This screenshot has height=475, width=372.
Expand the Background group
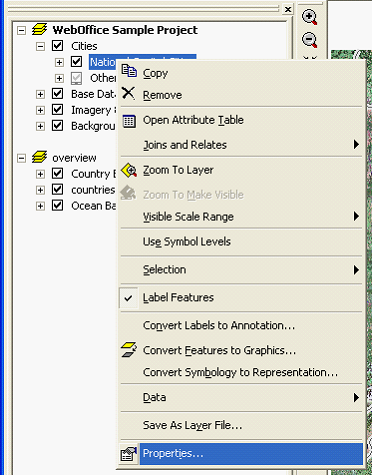click(x=40, y=126)
